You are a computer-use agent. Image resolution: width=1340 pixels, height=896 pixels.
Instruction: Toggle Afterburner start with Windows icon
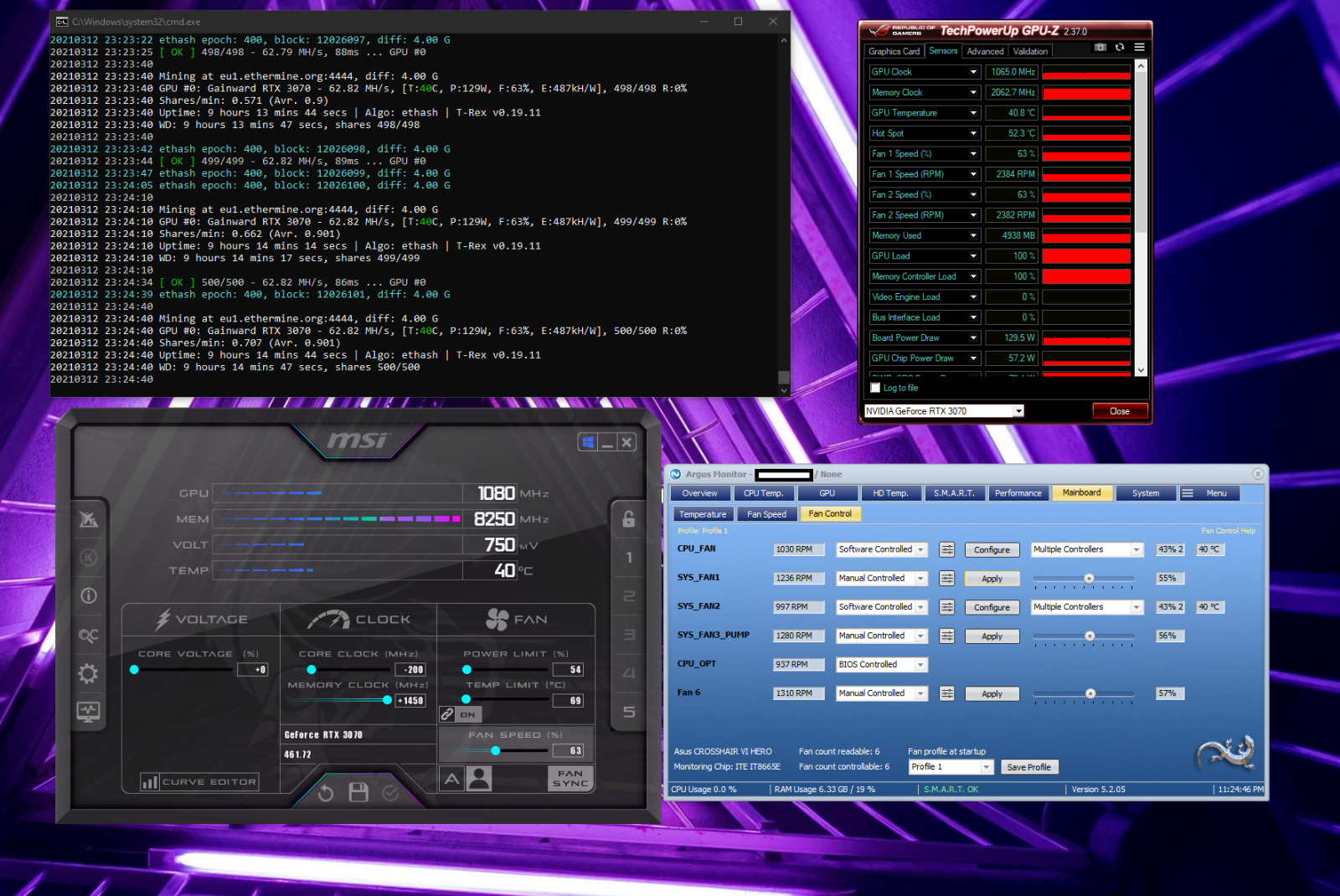pyautogui.click(x=588, y=442)
